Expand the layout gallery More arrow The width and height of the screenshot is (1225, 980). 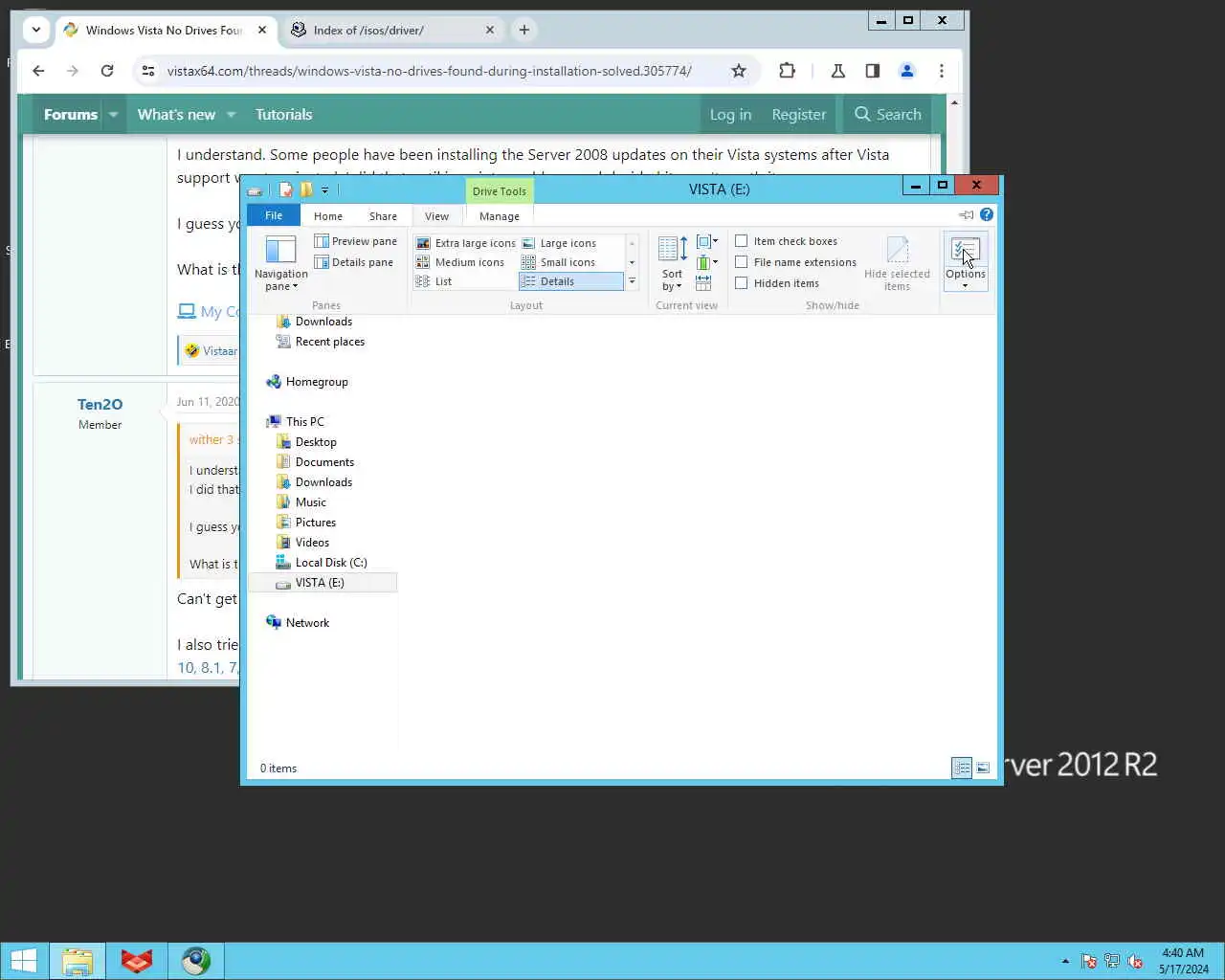632,281
